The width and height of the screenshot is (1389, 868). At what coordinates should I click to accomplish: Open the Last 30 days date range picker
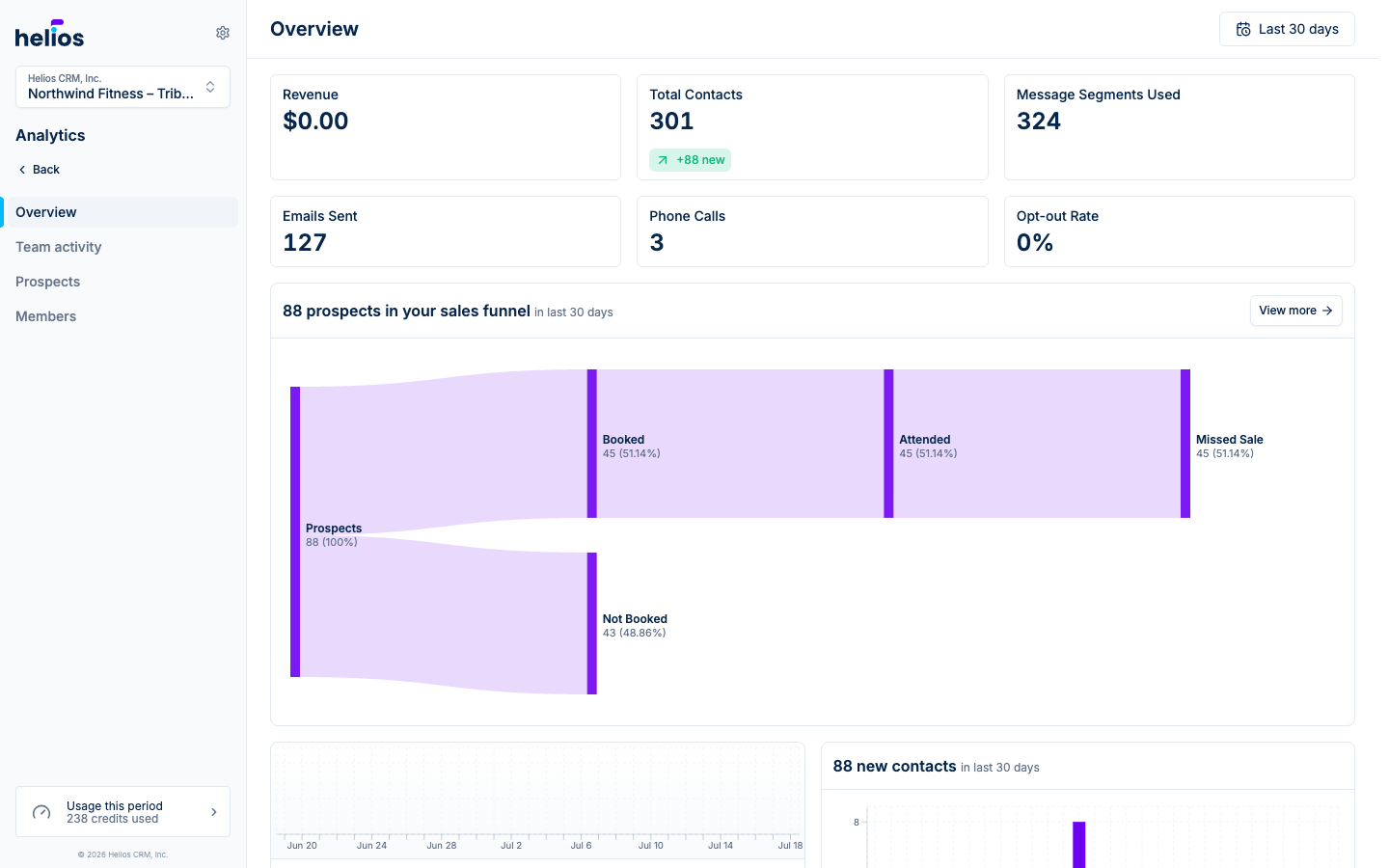1287,29
